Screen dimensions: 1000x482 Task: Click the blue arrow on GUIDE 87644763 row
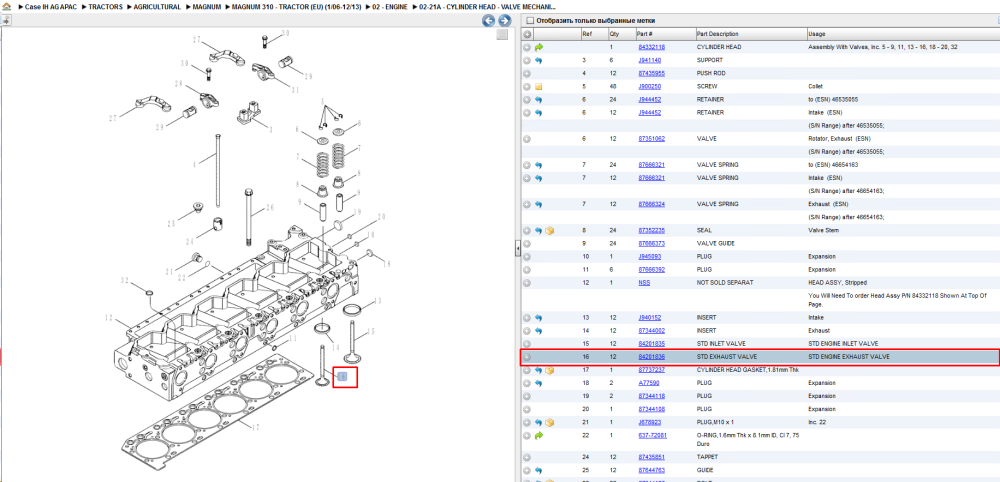point(539,471)
